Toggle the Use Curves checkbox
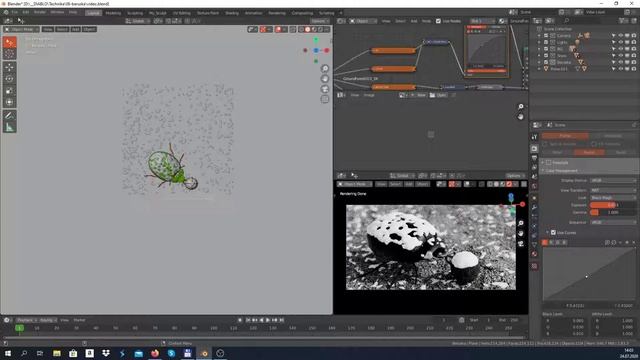The width and height of the screenshot is (640, 360). click(553, 233)
